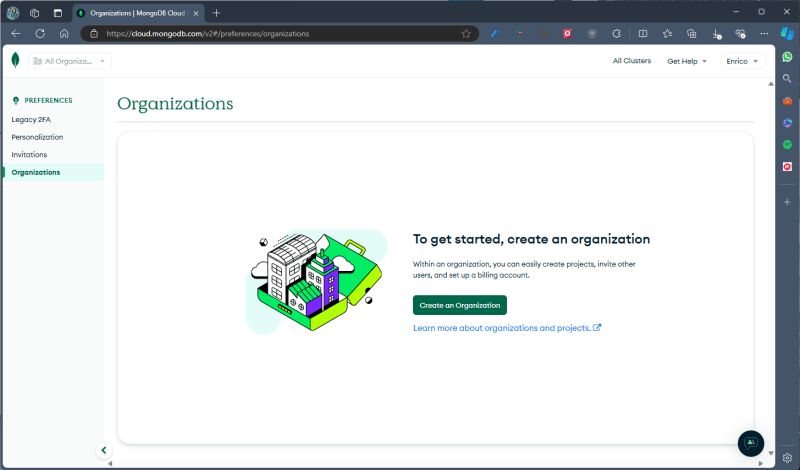Toggle split screen view
800x470 pixels.
643,34
